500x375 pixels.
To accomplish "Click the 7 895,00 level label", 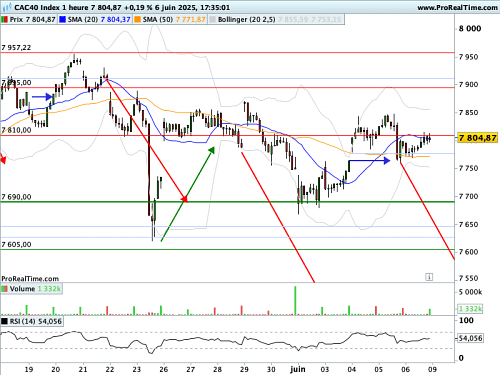I will pos(16,82).
